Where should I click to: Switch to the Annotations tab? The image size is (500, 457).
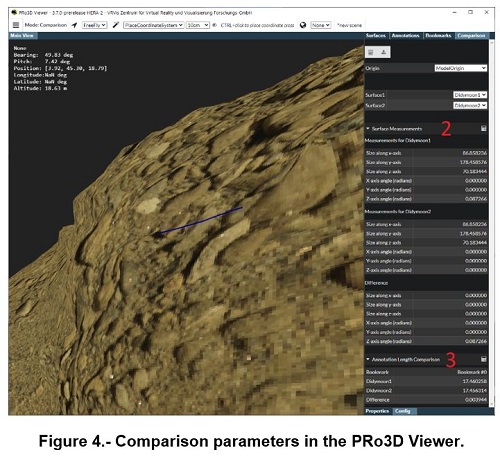[x=406, y=35]
